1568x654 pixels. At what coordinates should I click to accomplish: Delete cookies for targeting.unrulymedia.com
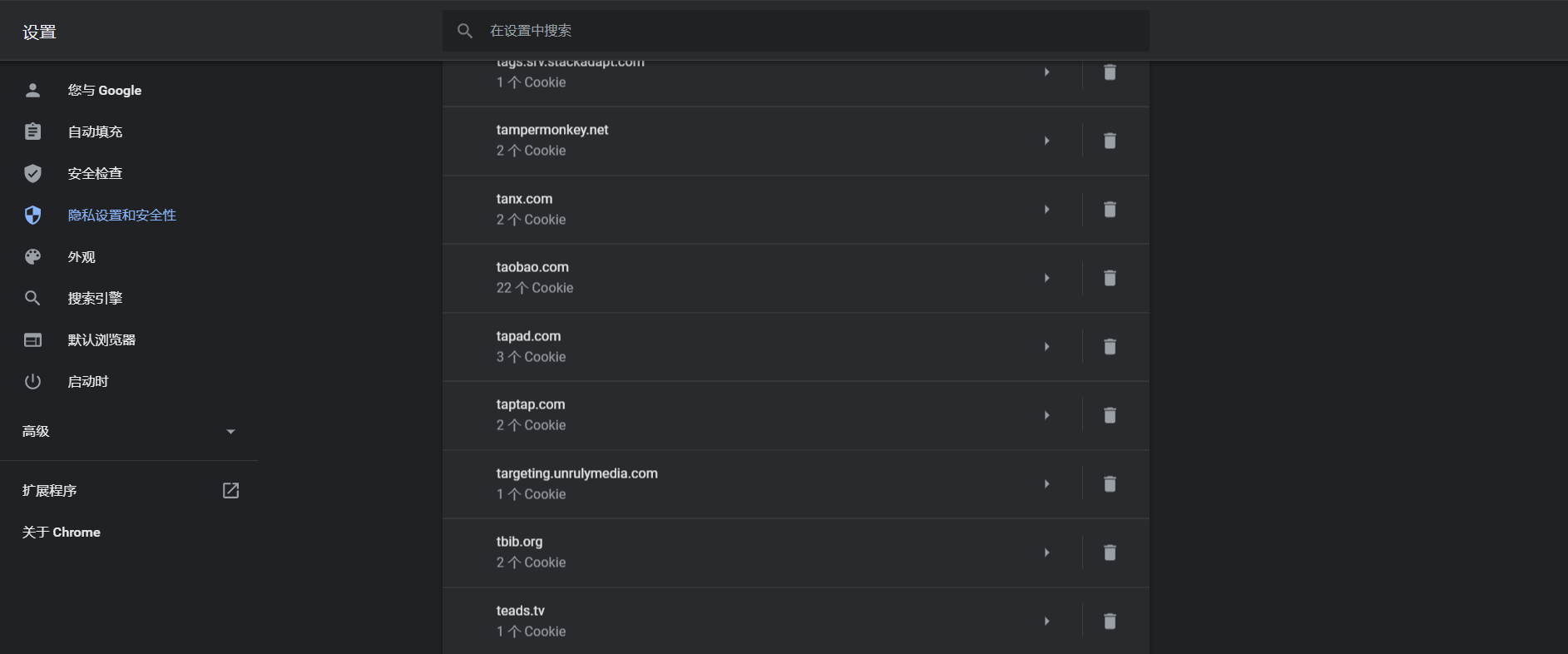pos(1110,484)
